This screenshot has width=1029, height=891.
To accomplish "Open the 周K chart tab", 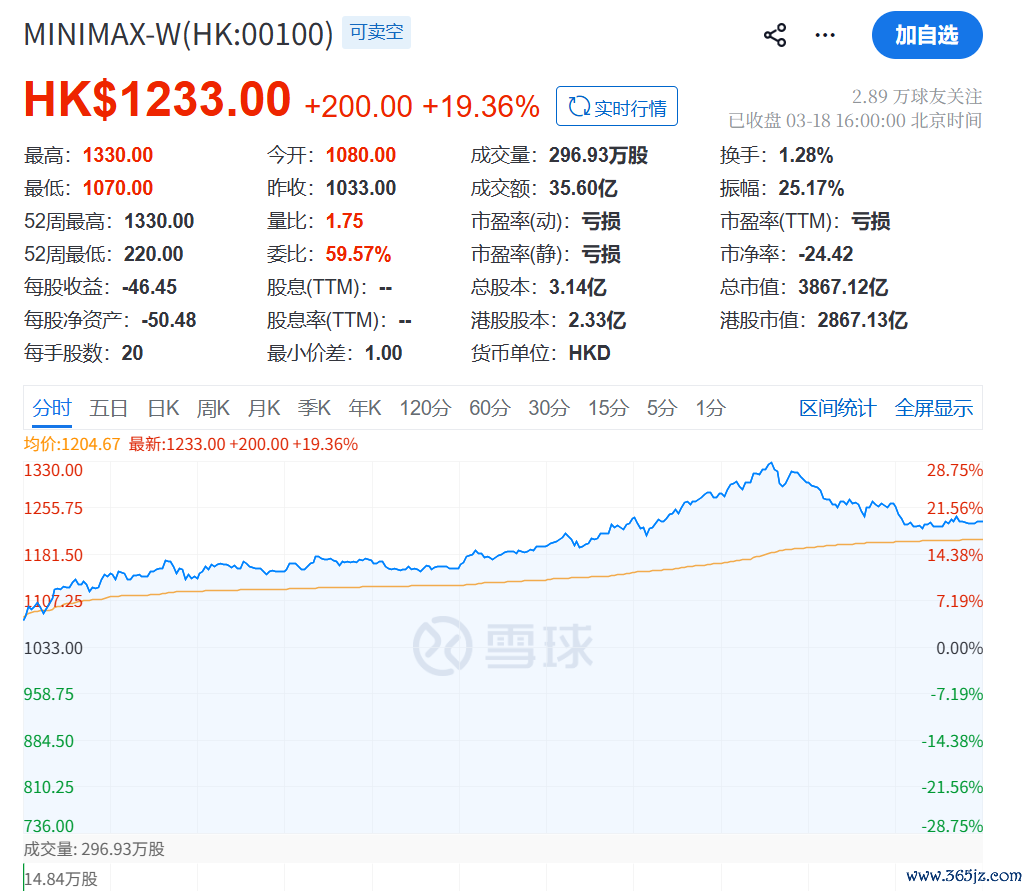I will point(213,408).
